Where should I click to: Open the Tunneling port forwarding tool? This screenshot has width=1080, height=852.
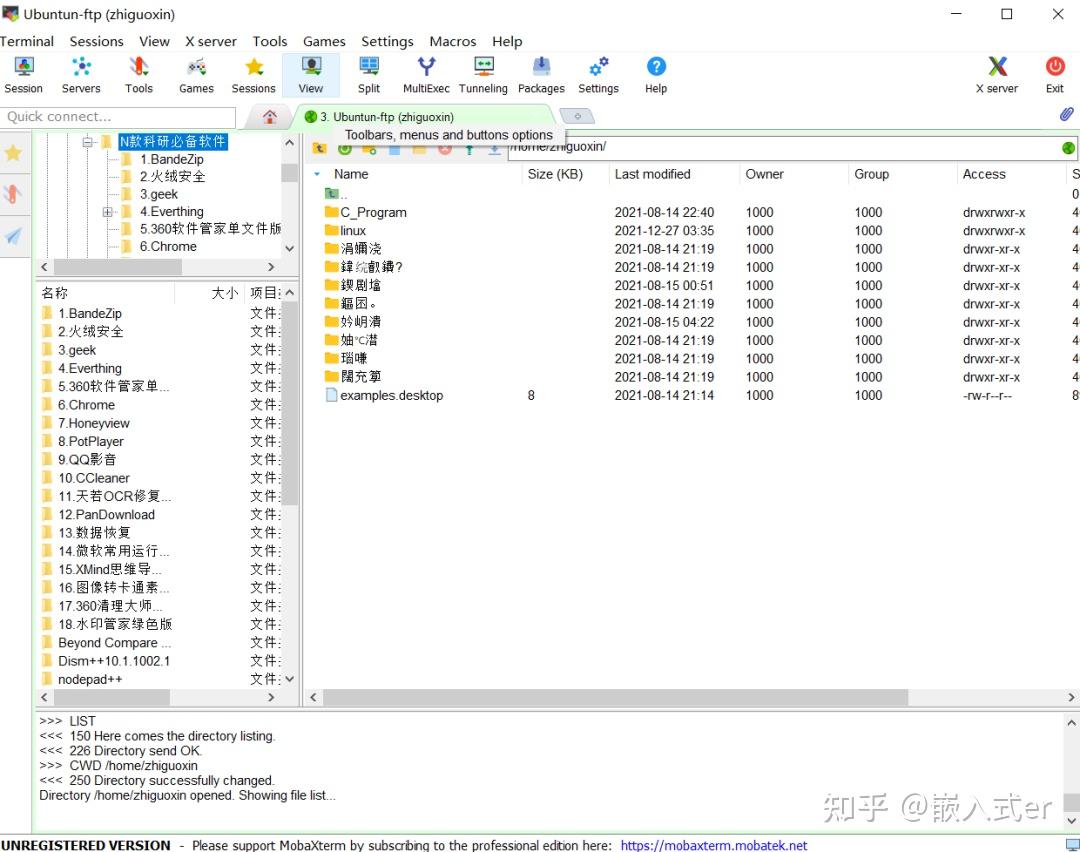click(x=483, y=72)
